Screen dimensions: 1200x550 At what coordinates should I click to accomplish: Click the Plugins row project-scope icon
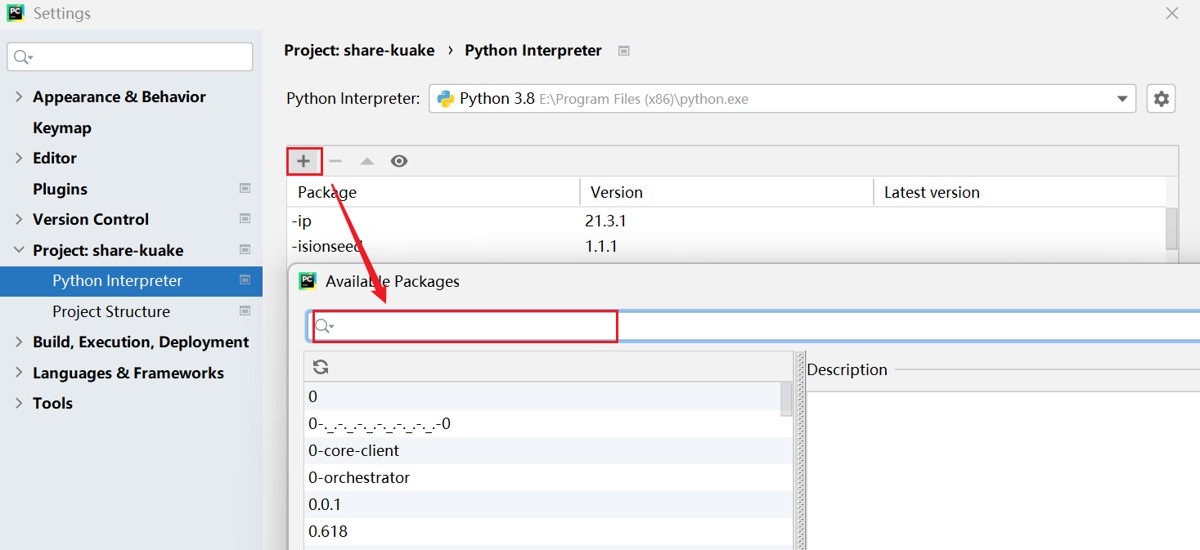pos(245,189)
